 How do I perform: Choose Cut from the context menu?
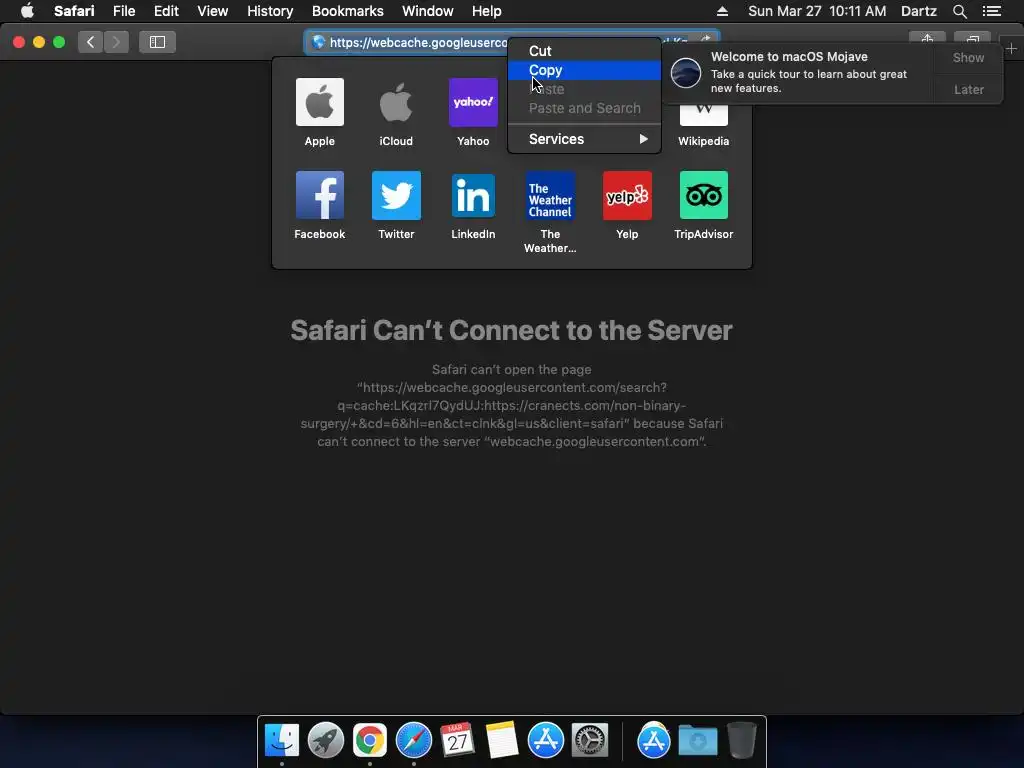coord(584,51)
